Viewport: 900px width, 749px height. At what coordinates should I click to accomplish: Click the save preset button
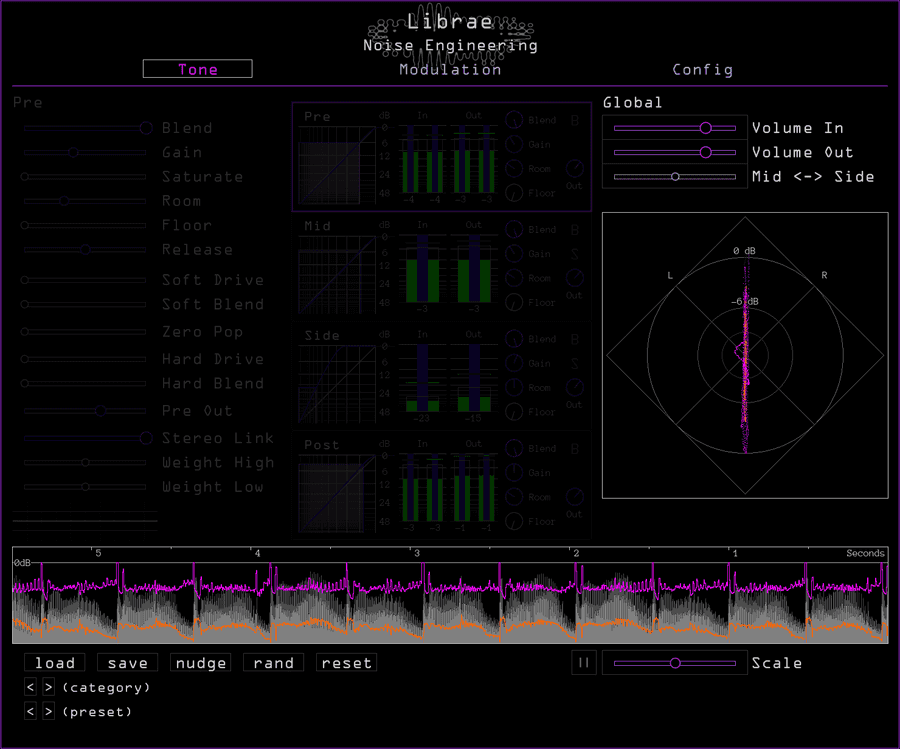(127, 663)
